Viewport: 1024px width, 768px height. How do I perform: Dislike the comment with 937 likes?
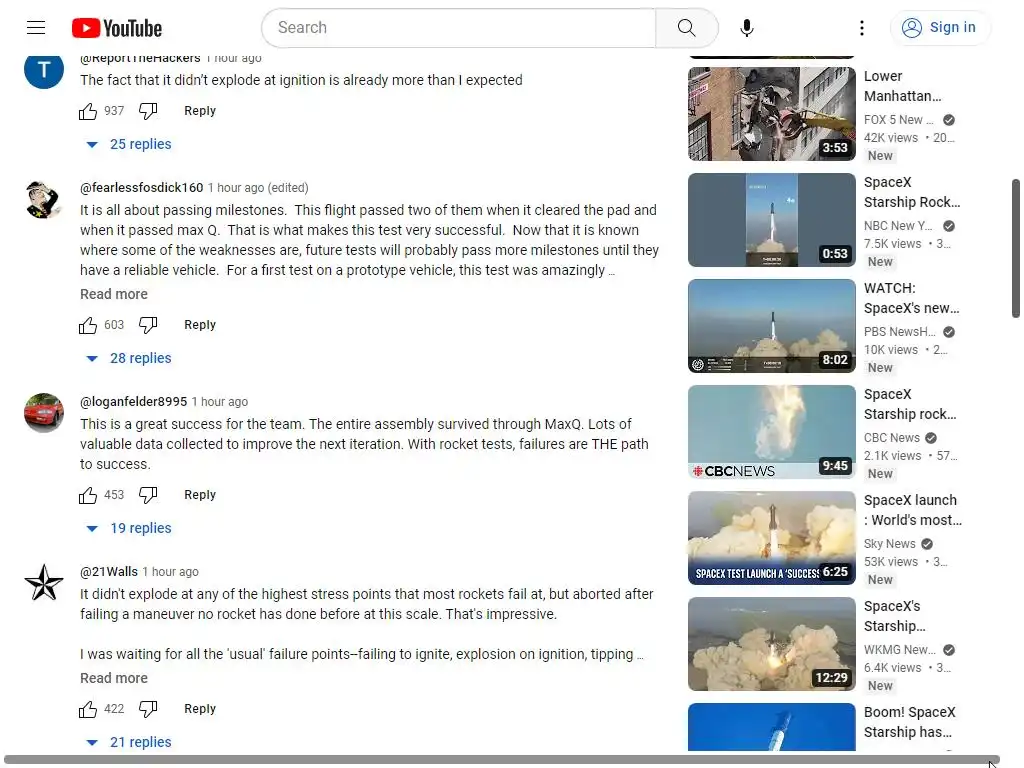(x=148, y=111)
